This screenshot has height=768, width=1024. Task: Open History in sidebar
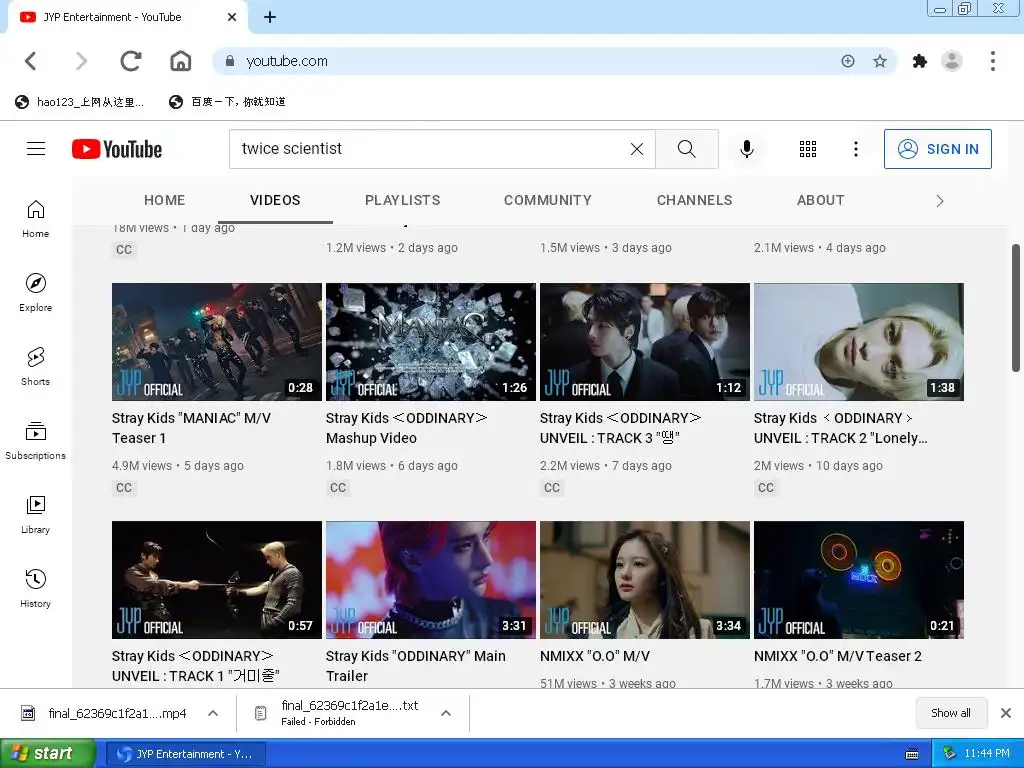[x=35, y=589]
